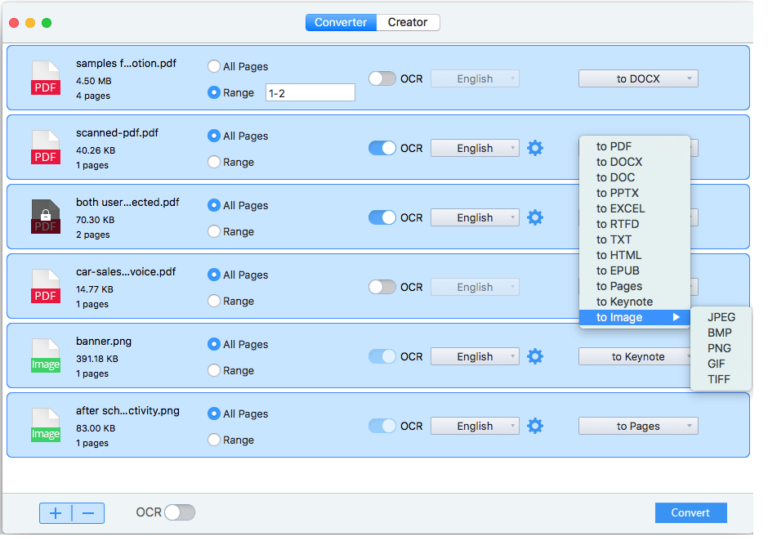Open OCR settings gear for scanned-pdf.pdf
The height and width of the screenshot is (541, 768).
coord(535,148)
